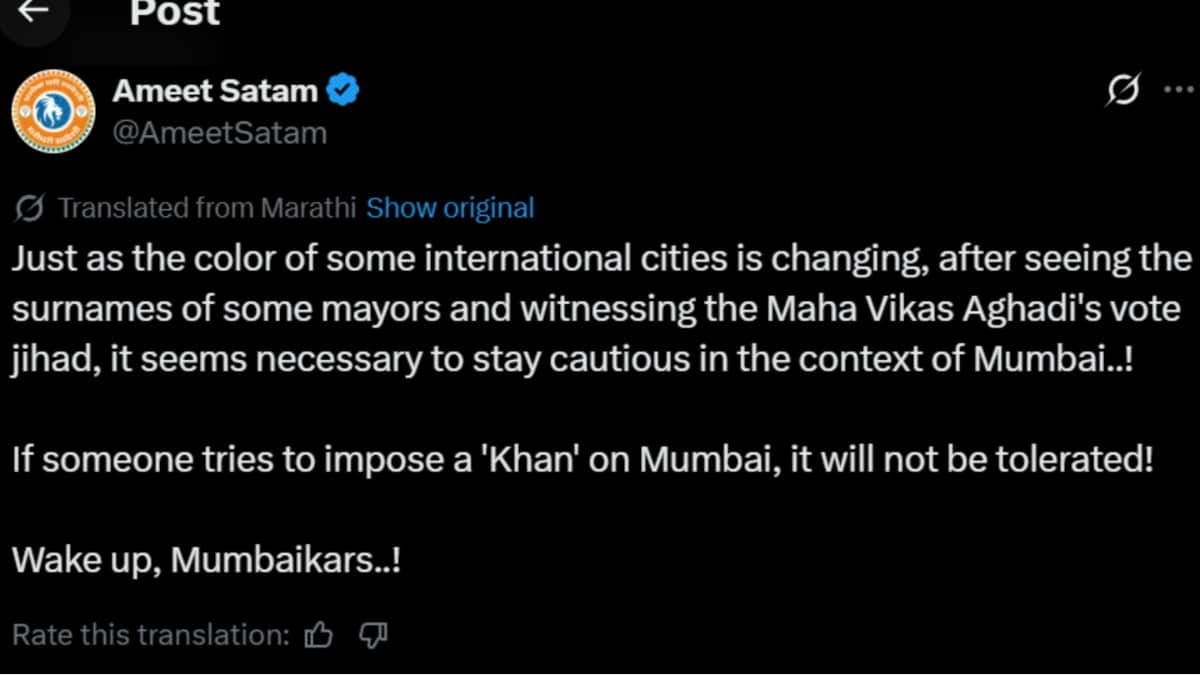Click Ameet Satam's circular profile avatar
This screenshot has width=1200, height=675.
tap(53, 110)
